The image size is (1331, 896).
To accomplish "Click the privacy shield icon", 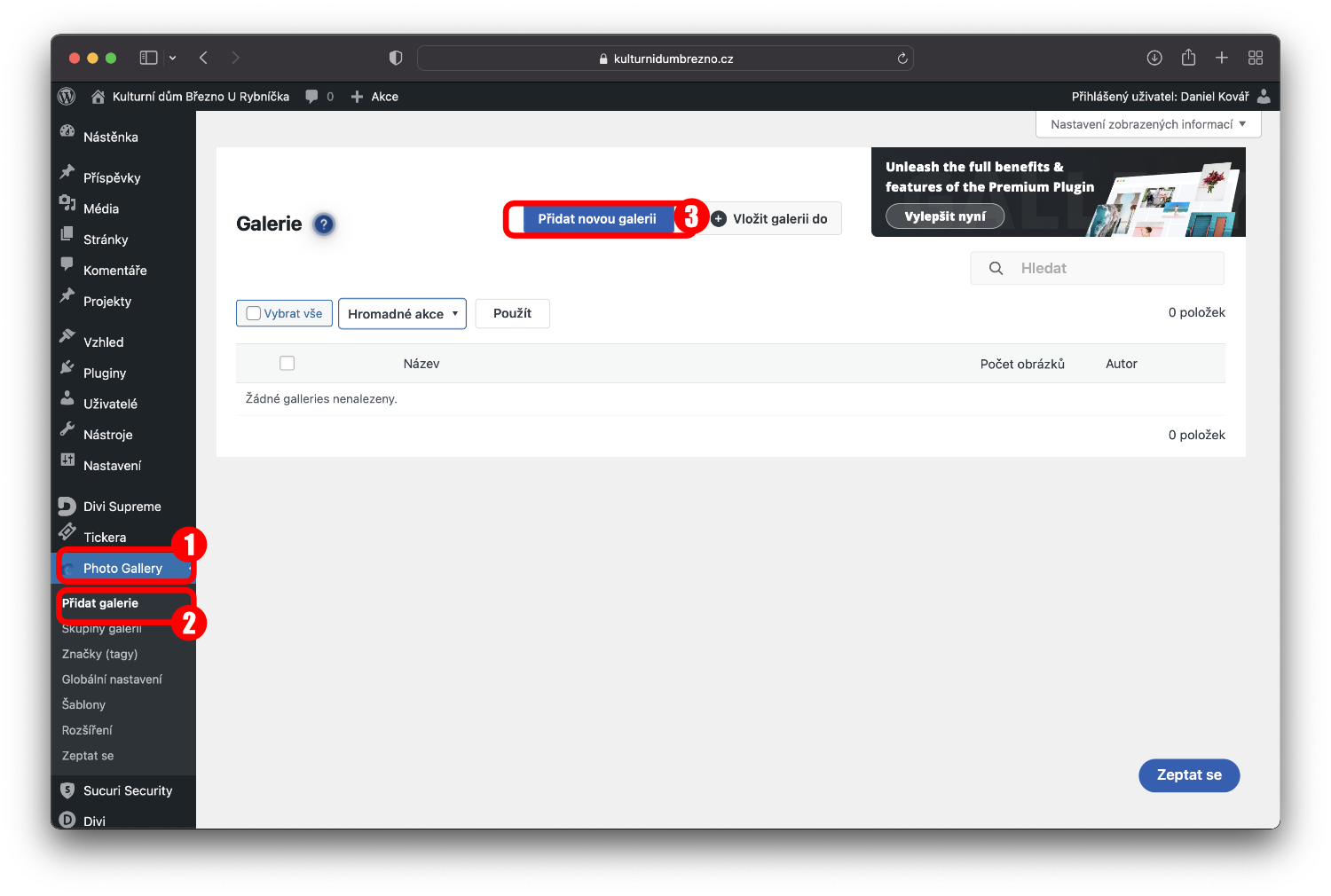I will [x=396, y=58].
